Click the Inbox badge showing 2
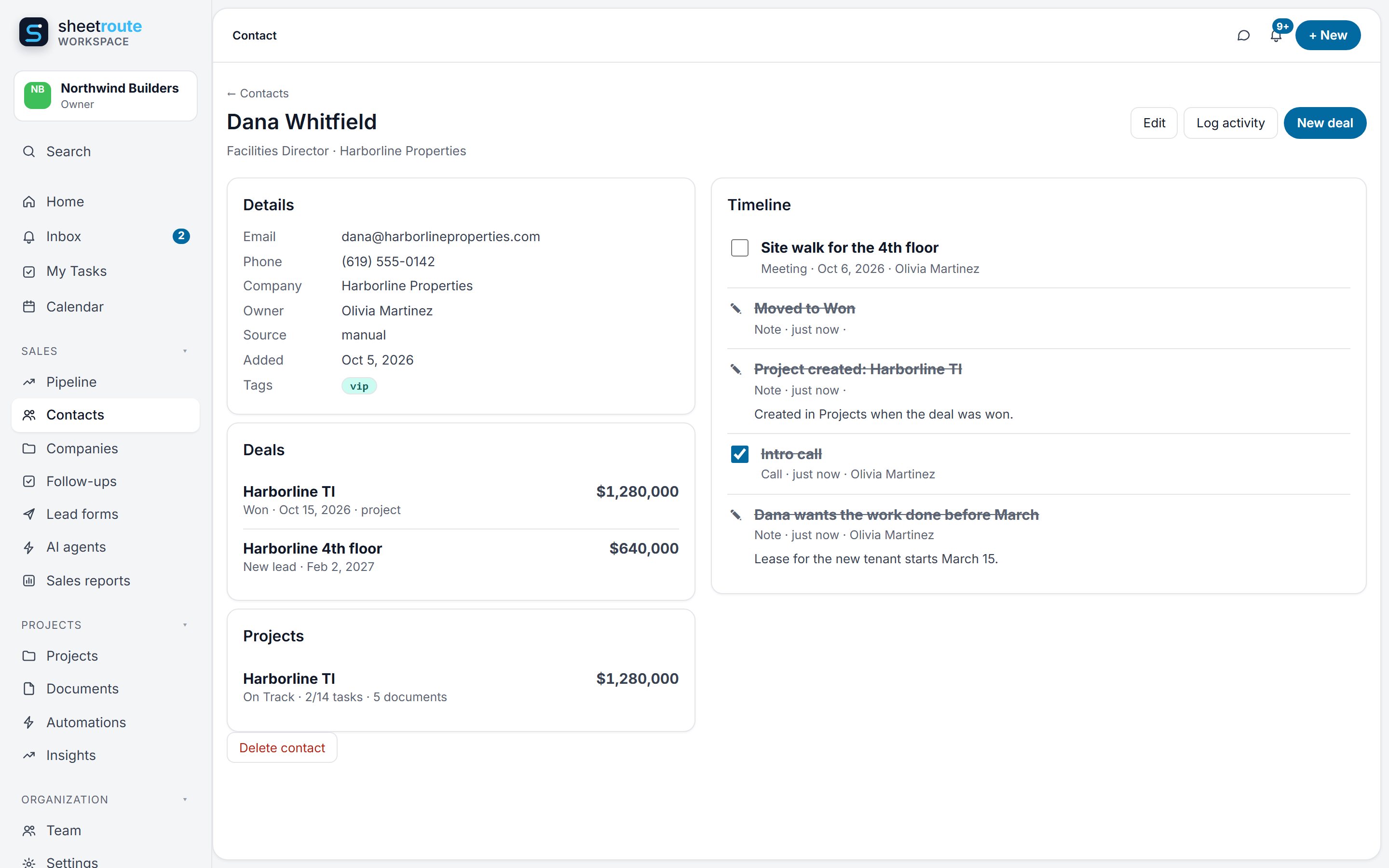1389x868 pixels. tap(181, 236)
